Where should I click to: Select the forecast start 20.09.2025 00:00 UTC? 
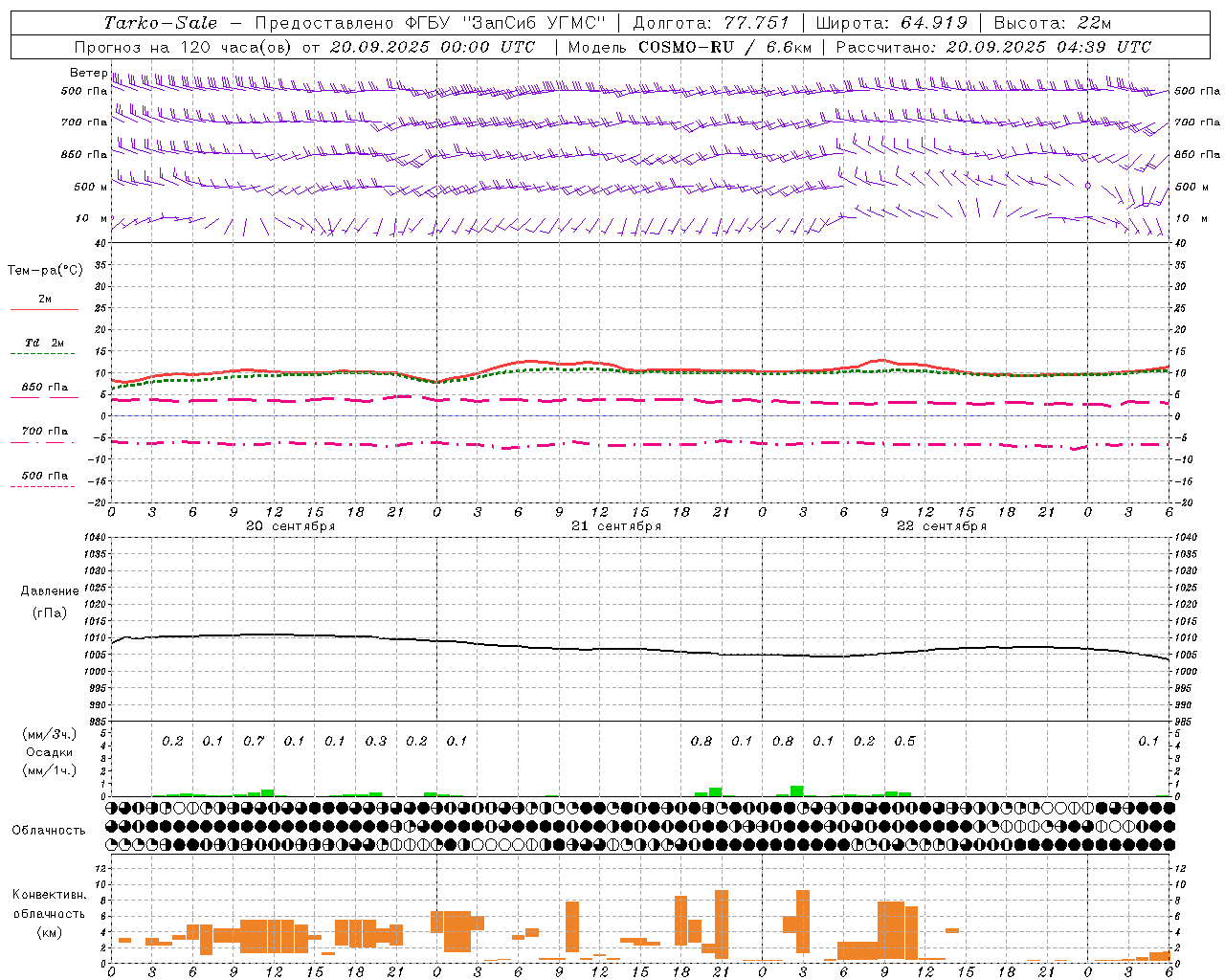(x=432, y=47)
